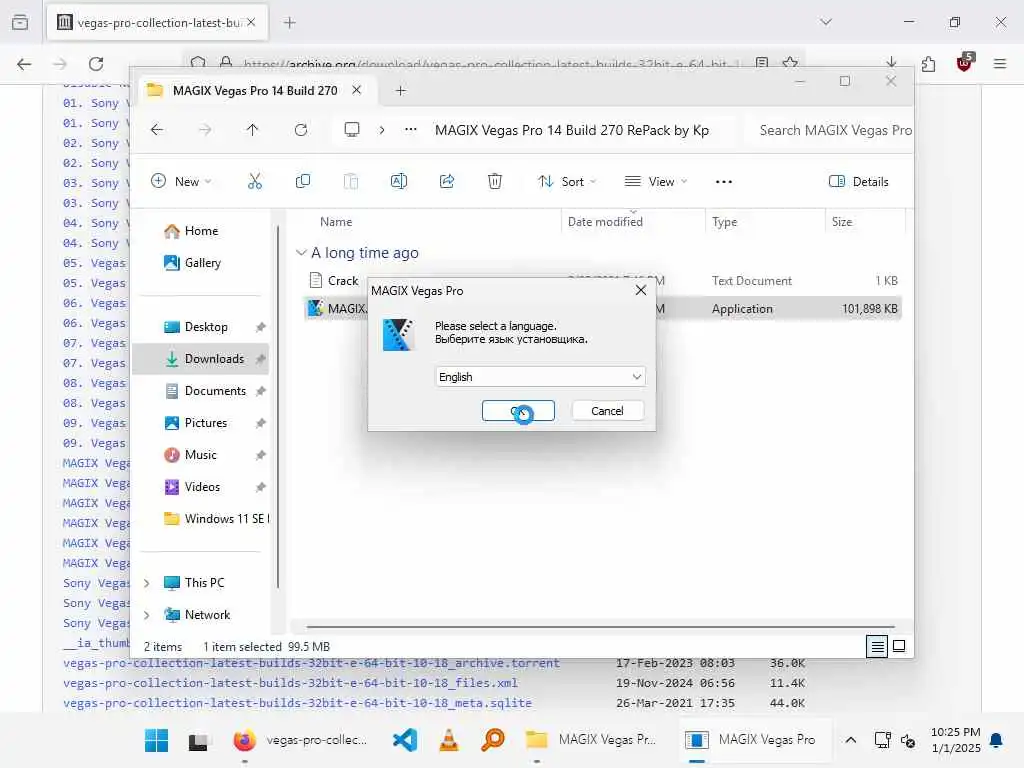Click the Cut scissors icon in Explorer toolbar
The width and height of the screenshot is (1024, 768).
[255, 182]
